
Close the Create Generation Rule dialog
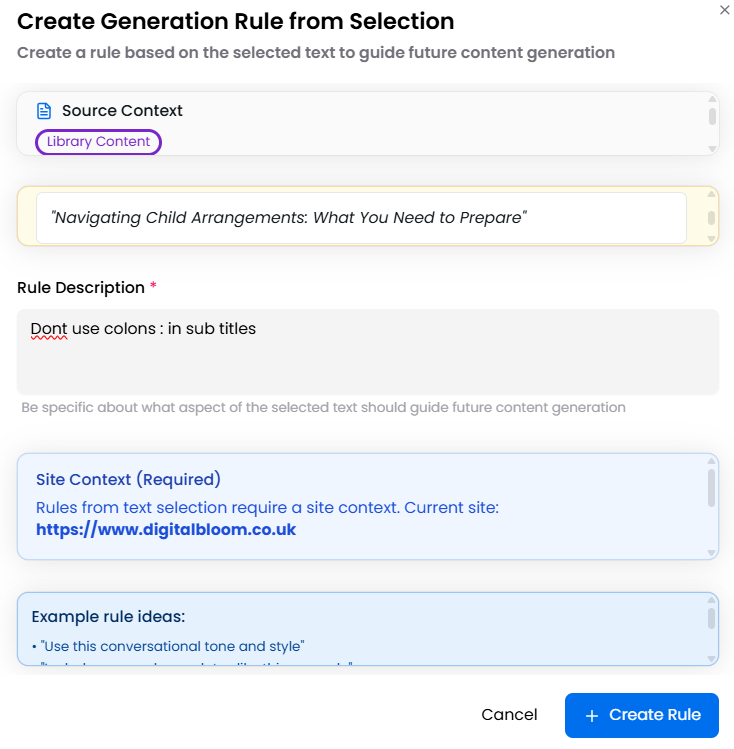(x=725, y=9)
